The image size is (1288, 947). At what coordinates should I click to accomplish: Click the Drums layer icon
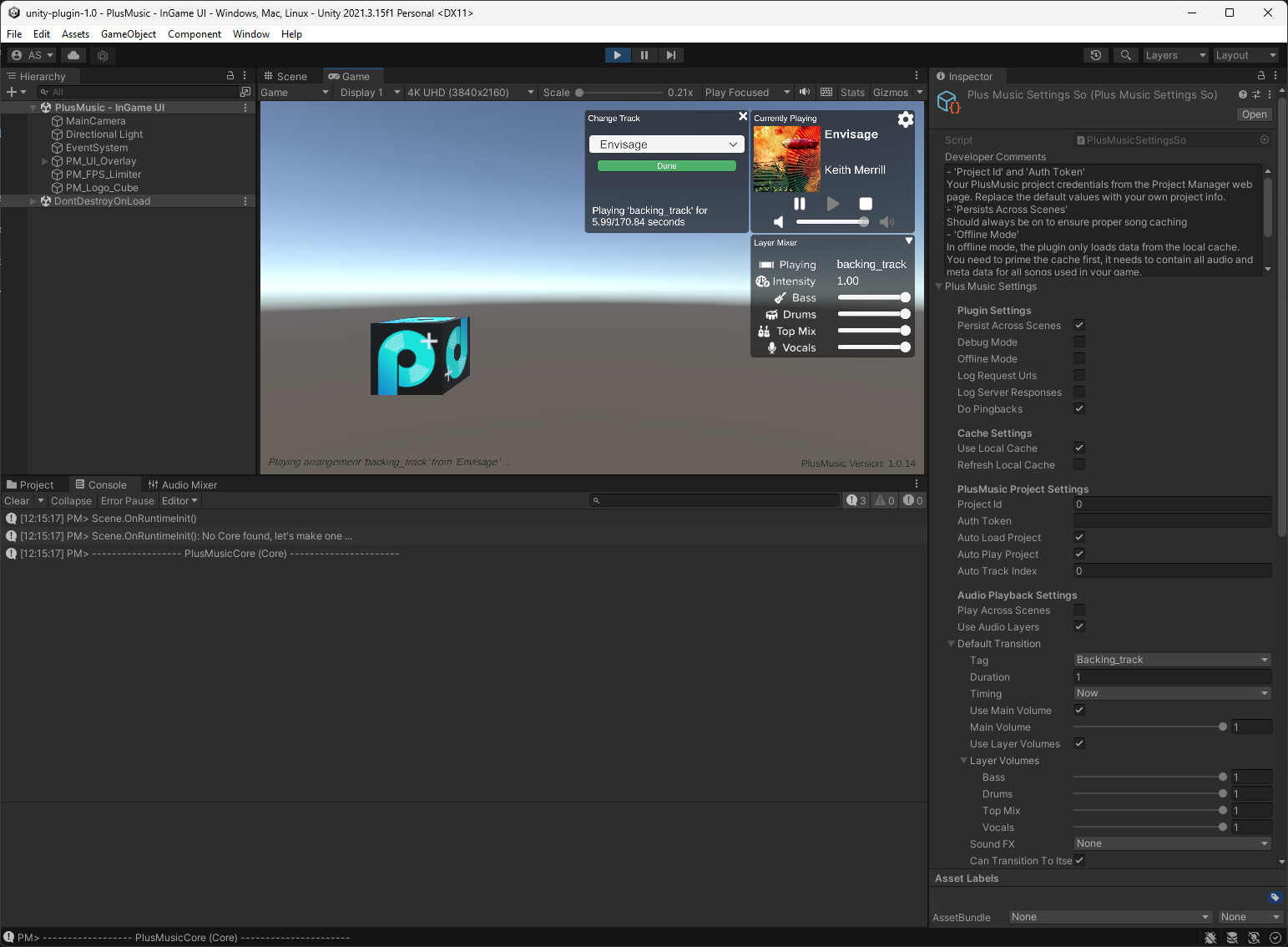pos(771,315)
